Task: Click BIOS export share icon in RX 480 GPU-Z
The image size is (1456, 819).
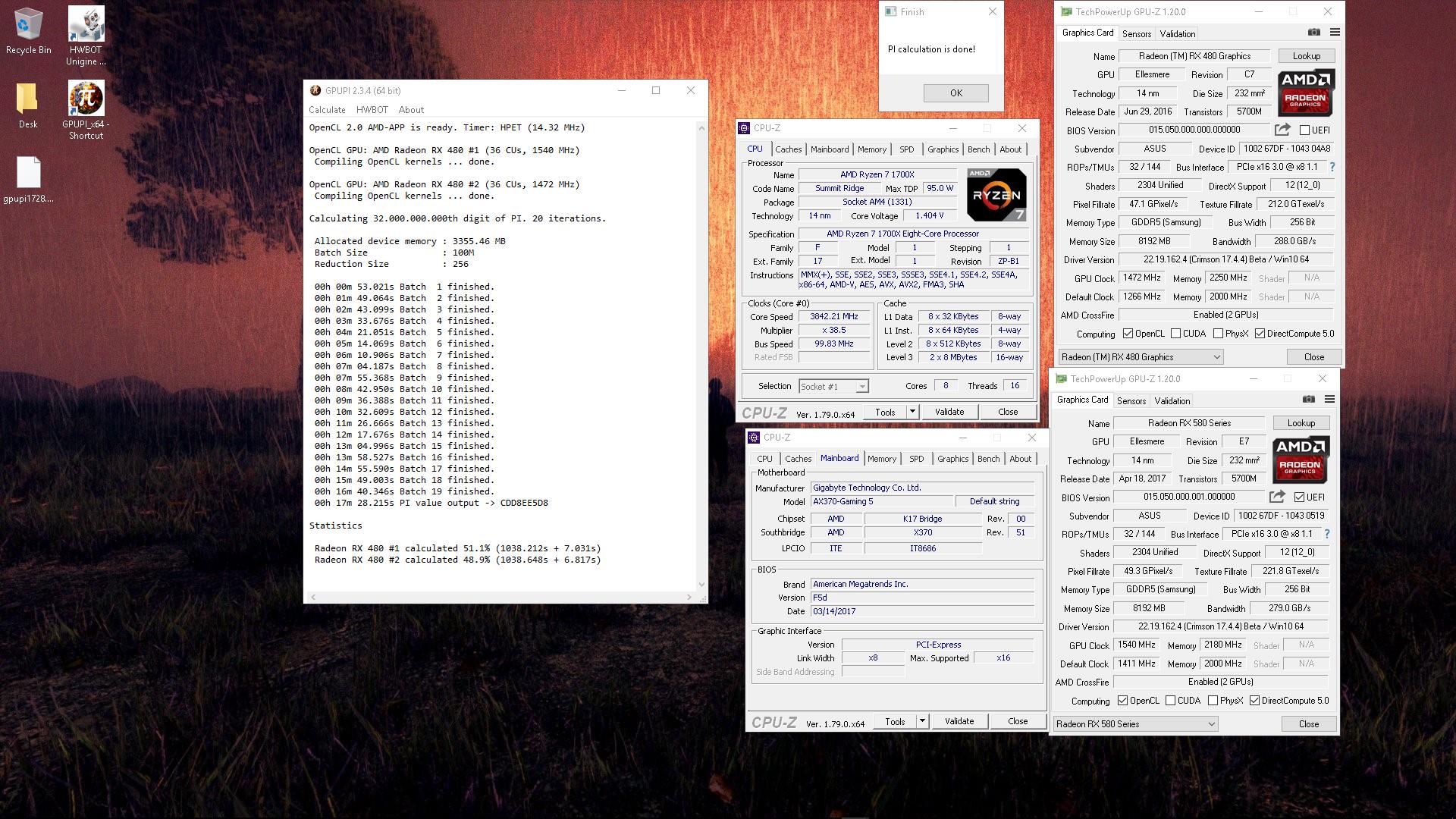Action: click(x=1282, y=130)
